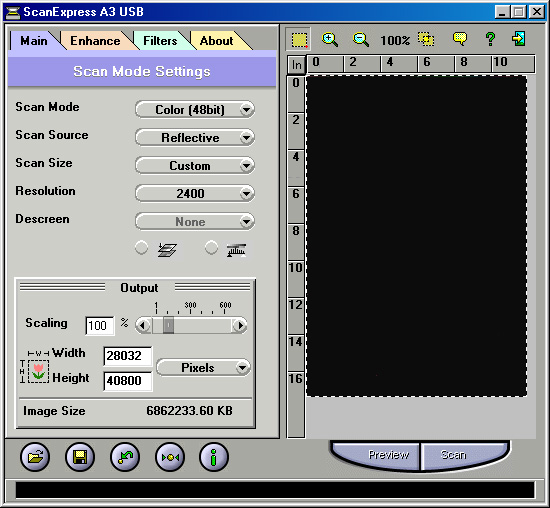550x508 pixels.
Task: Click the scaling slider thumb
Action: pos(168,325)
